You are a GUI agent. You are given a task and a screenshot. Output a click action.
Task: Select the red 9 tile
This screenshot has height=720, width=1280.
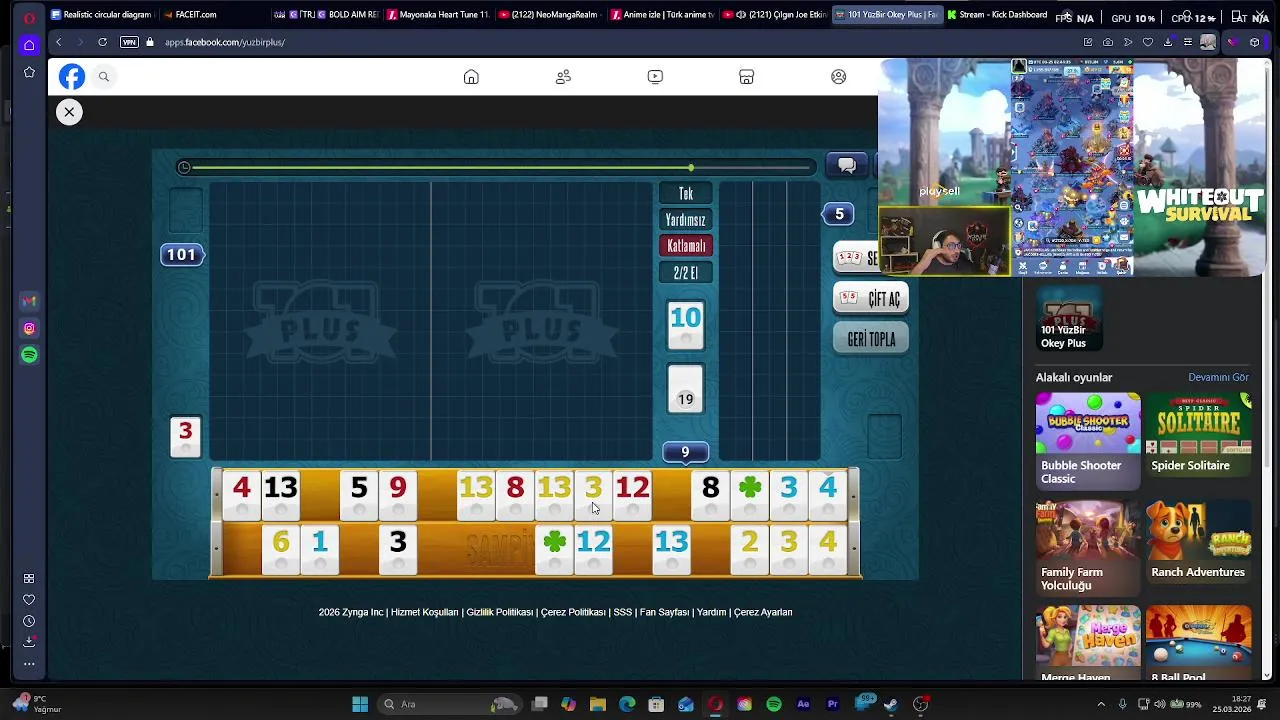[x=397, y=494]
